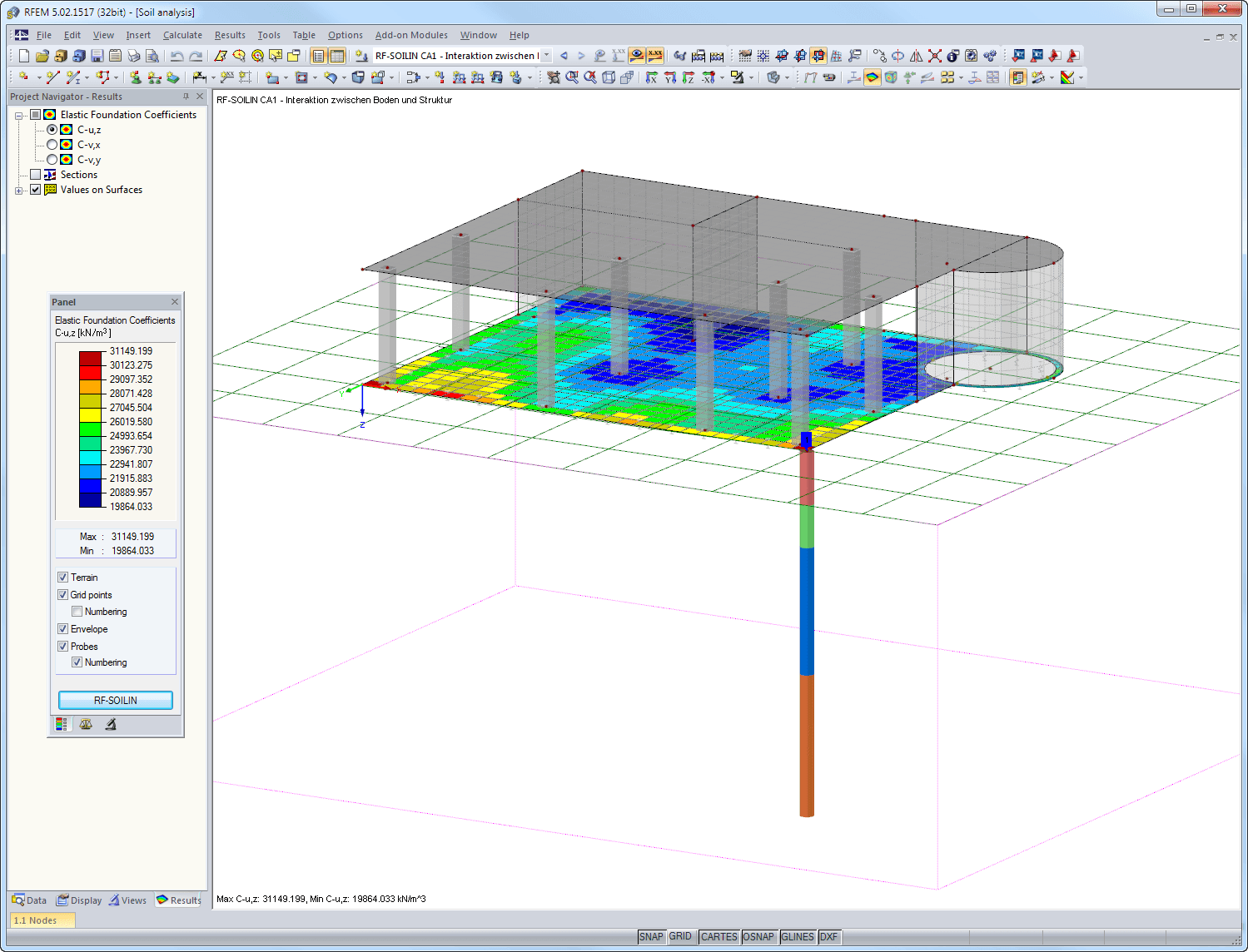
Task: Uncheck the Probes checkbox
Action: [x=62, y=647]
